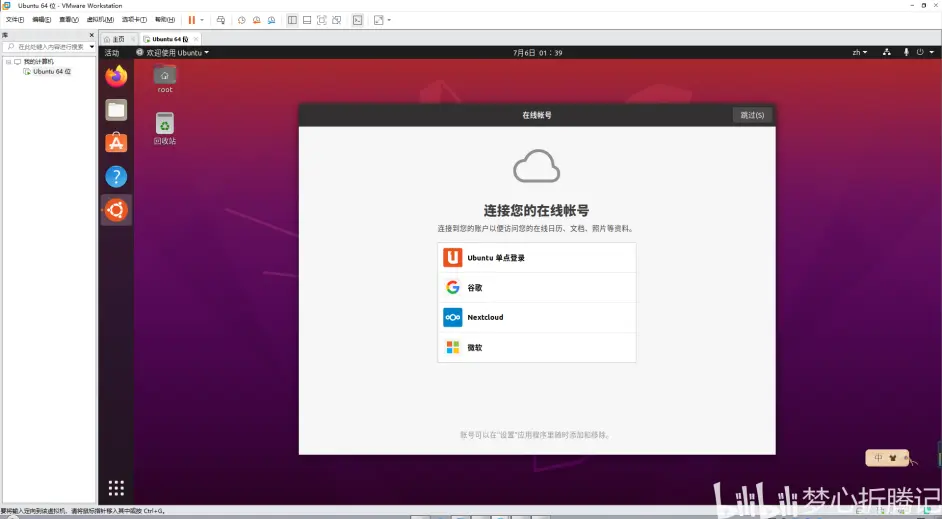
Task: Select 我的计算机 in the library tree
Action: tap(38, 61)
